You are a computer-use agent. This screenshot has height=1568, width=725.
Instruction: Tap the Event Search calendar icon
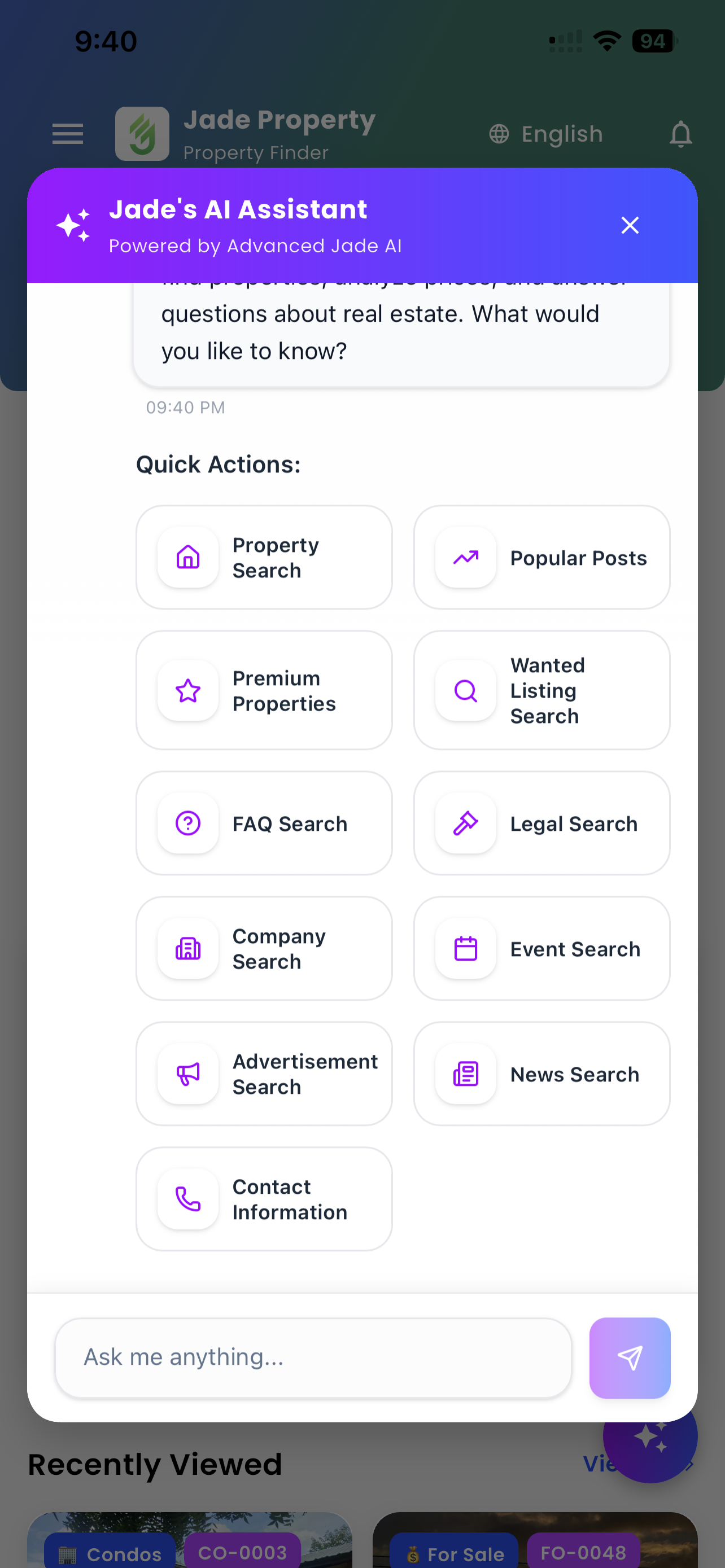[466, 948]
